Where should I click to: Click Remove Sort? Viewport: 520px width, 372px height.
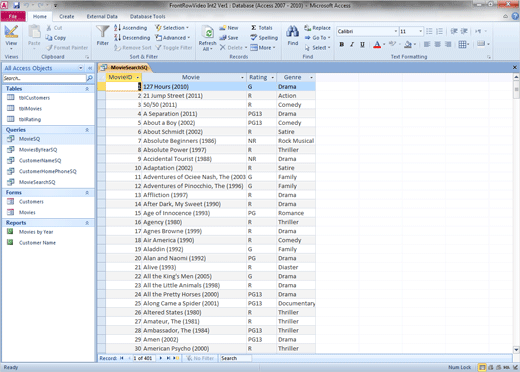point(133,48)
